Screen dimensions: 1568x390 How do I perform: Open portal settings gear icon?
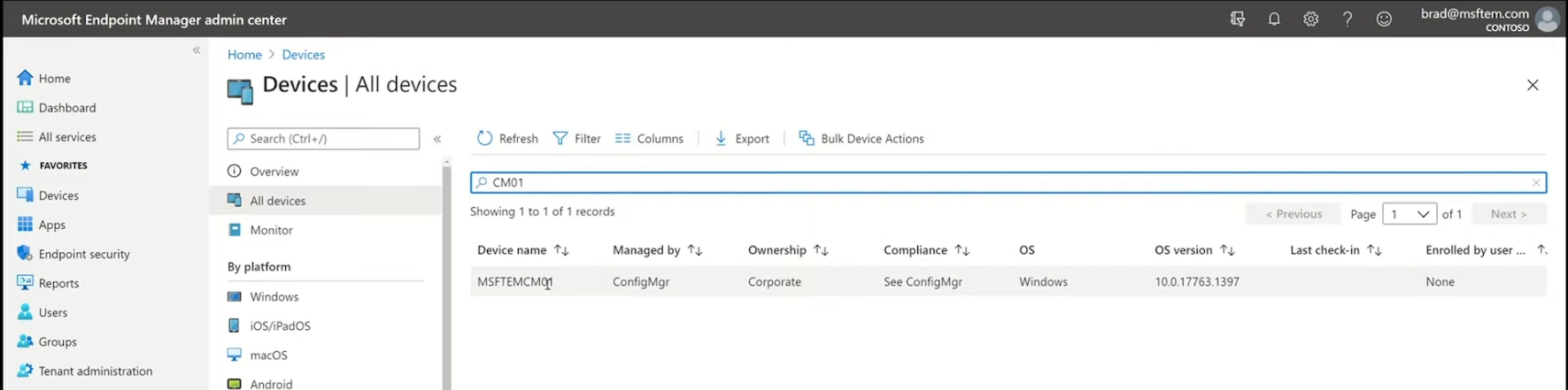coord(1310,19)
